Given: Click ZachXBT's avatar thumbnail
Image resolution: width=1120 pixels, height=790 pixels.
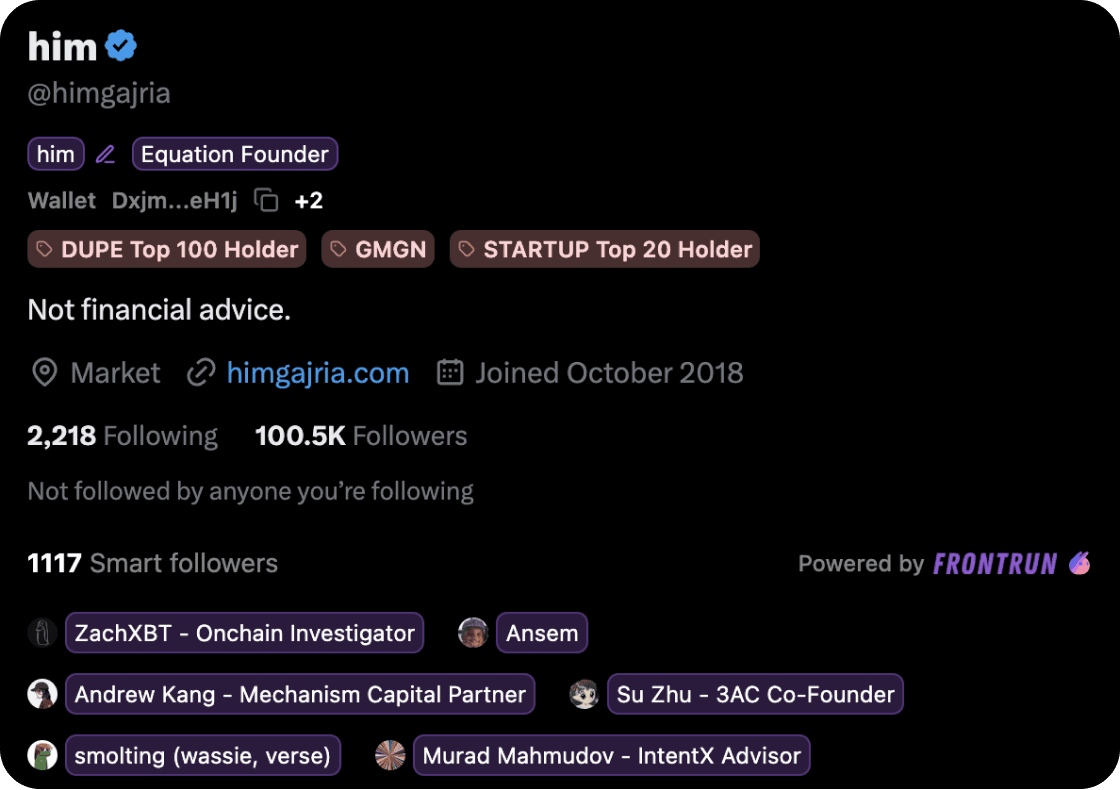Looking at the screenshot, I should point(42,633).
